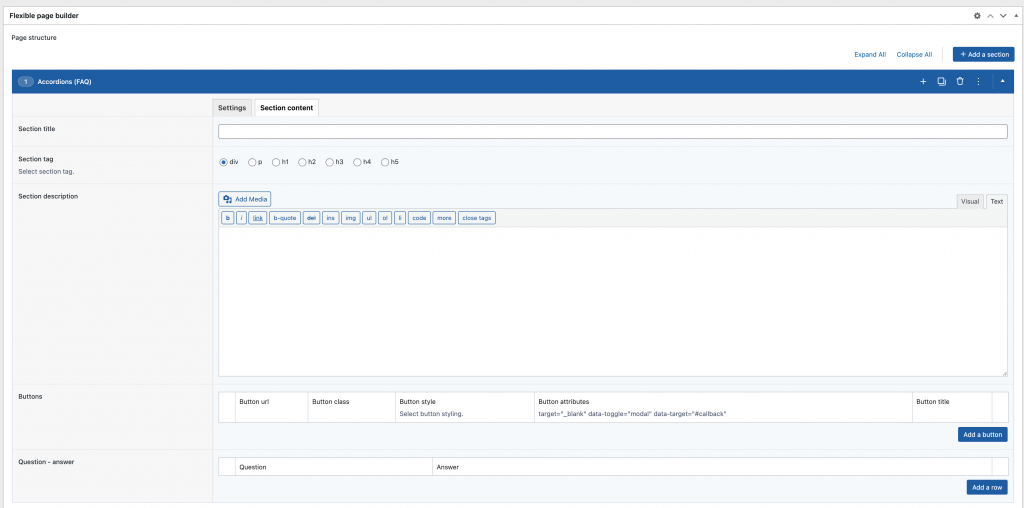
Task: Switch to the Settings tab
Action: click(x=232, y=108)
